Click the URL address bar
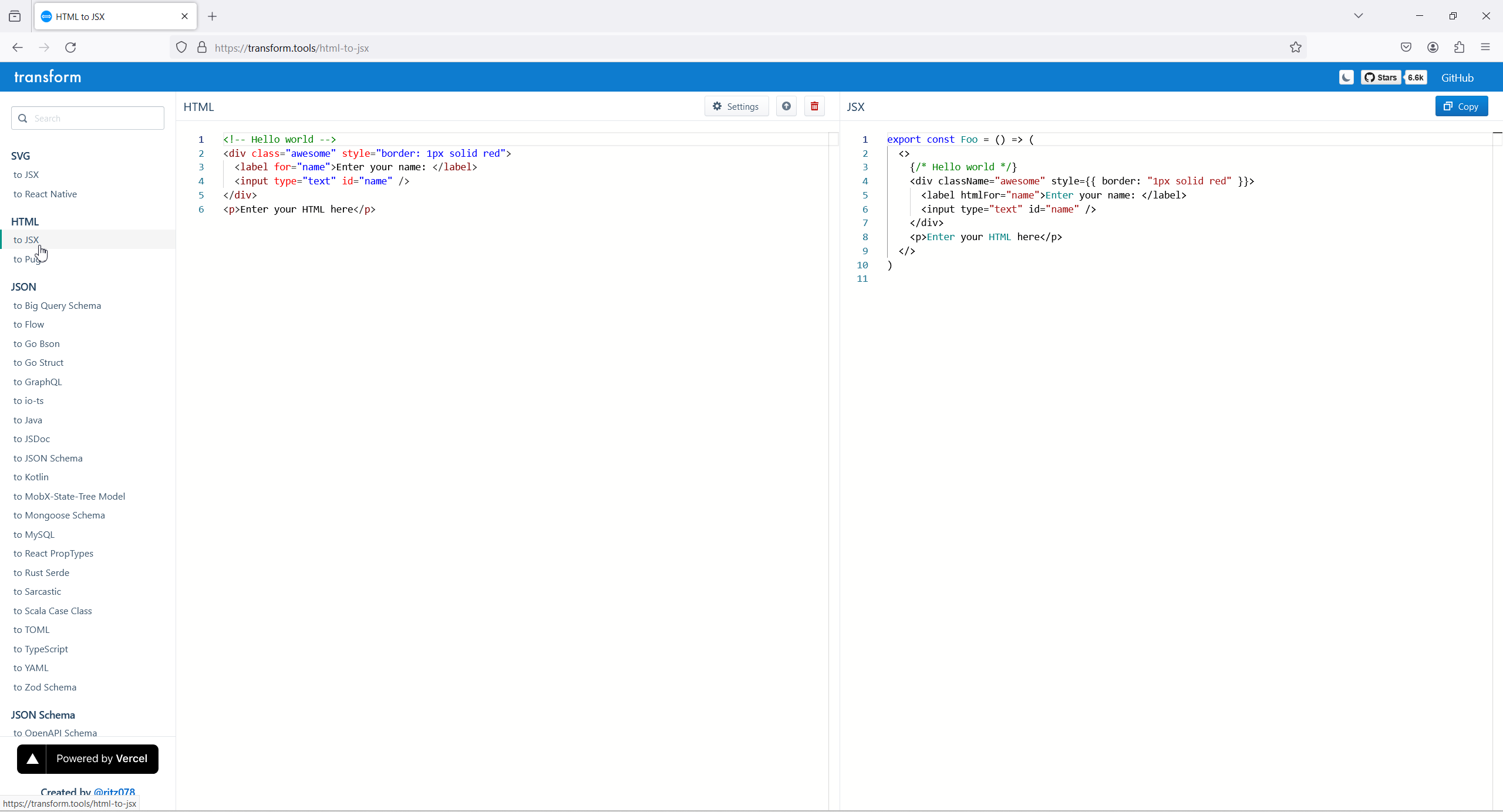Screen dimensions: 1503x812 [705, 48]
